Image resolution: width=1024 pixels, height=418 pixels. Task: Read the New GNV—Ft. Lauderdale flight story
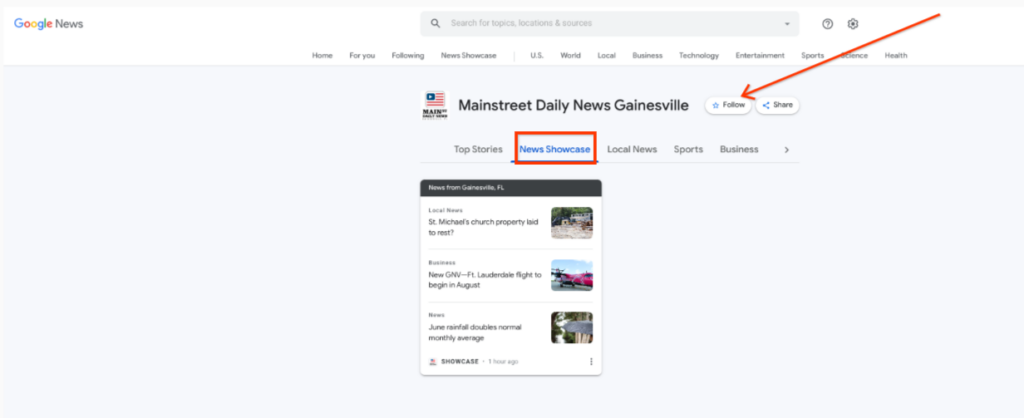click(484, 280)
